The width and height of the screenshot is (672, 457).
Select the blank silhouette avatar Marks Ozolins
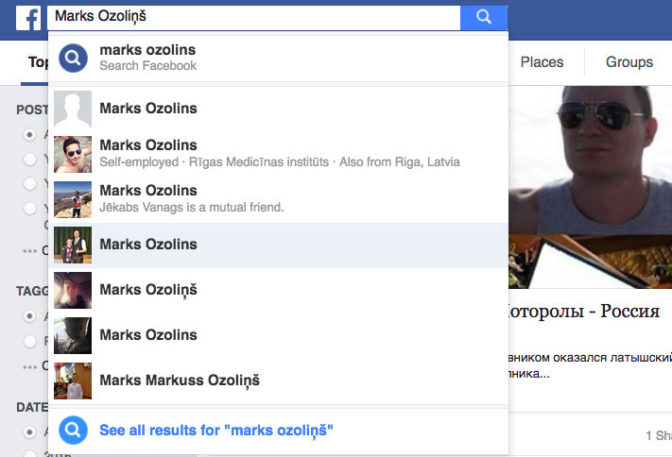[x=279, y=108]
